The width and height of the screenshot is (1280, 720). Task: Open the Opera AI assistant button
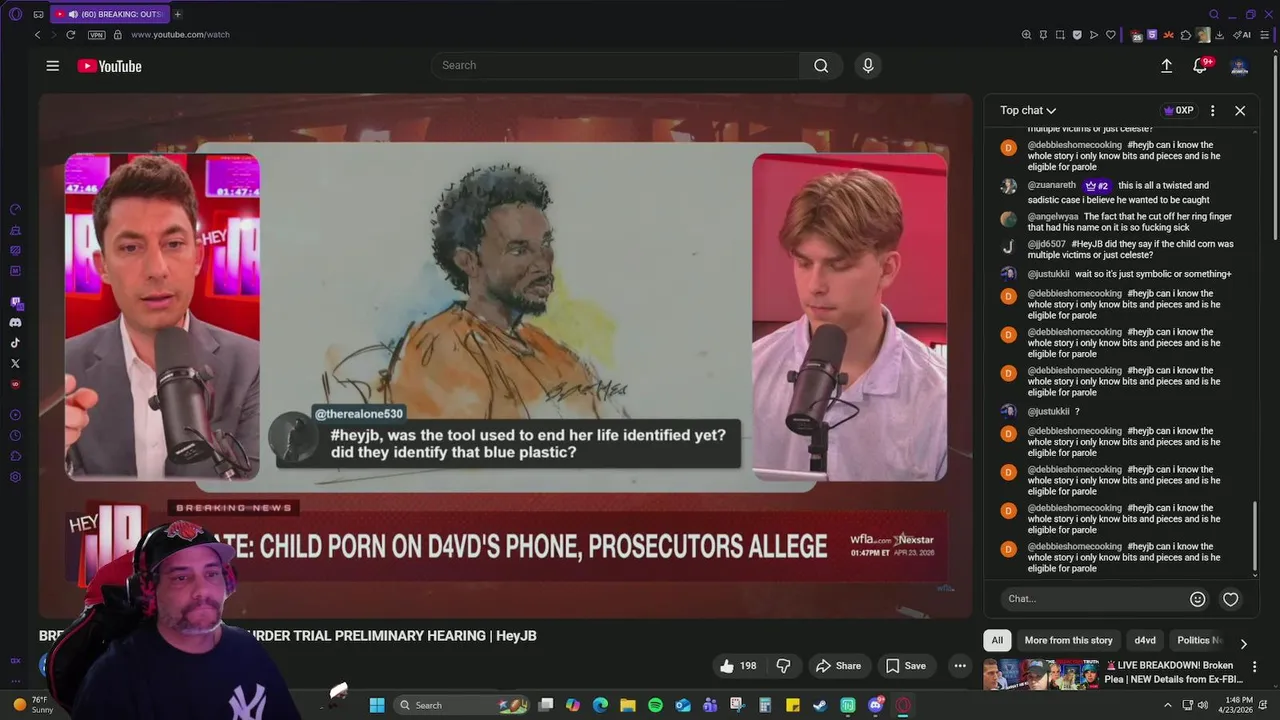[x=1244, y=35]
